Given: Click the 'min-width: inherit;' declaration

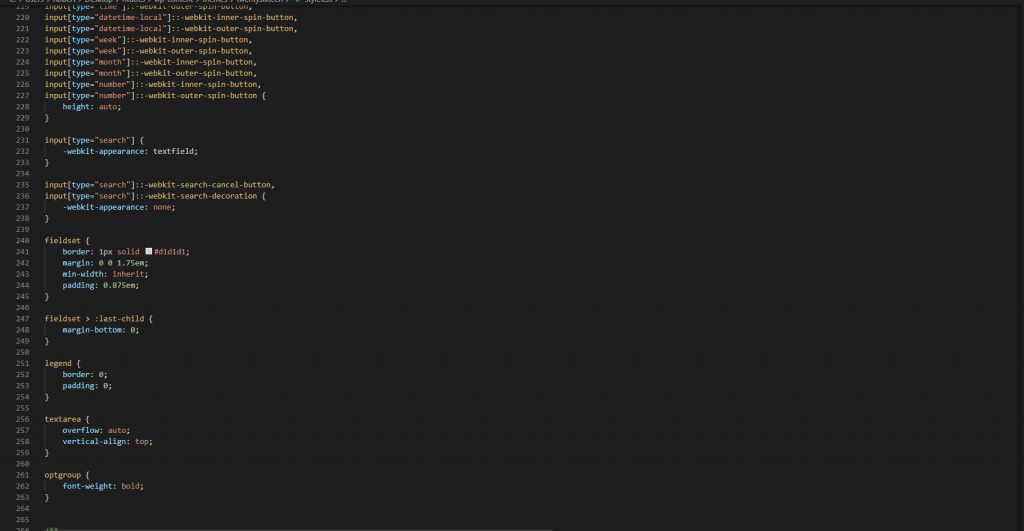Looking at the screenshot, I should (105, 274).
